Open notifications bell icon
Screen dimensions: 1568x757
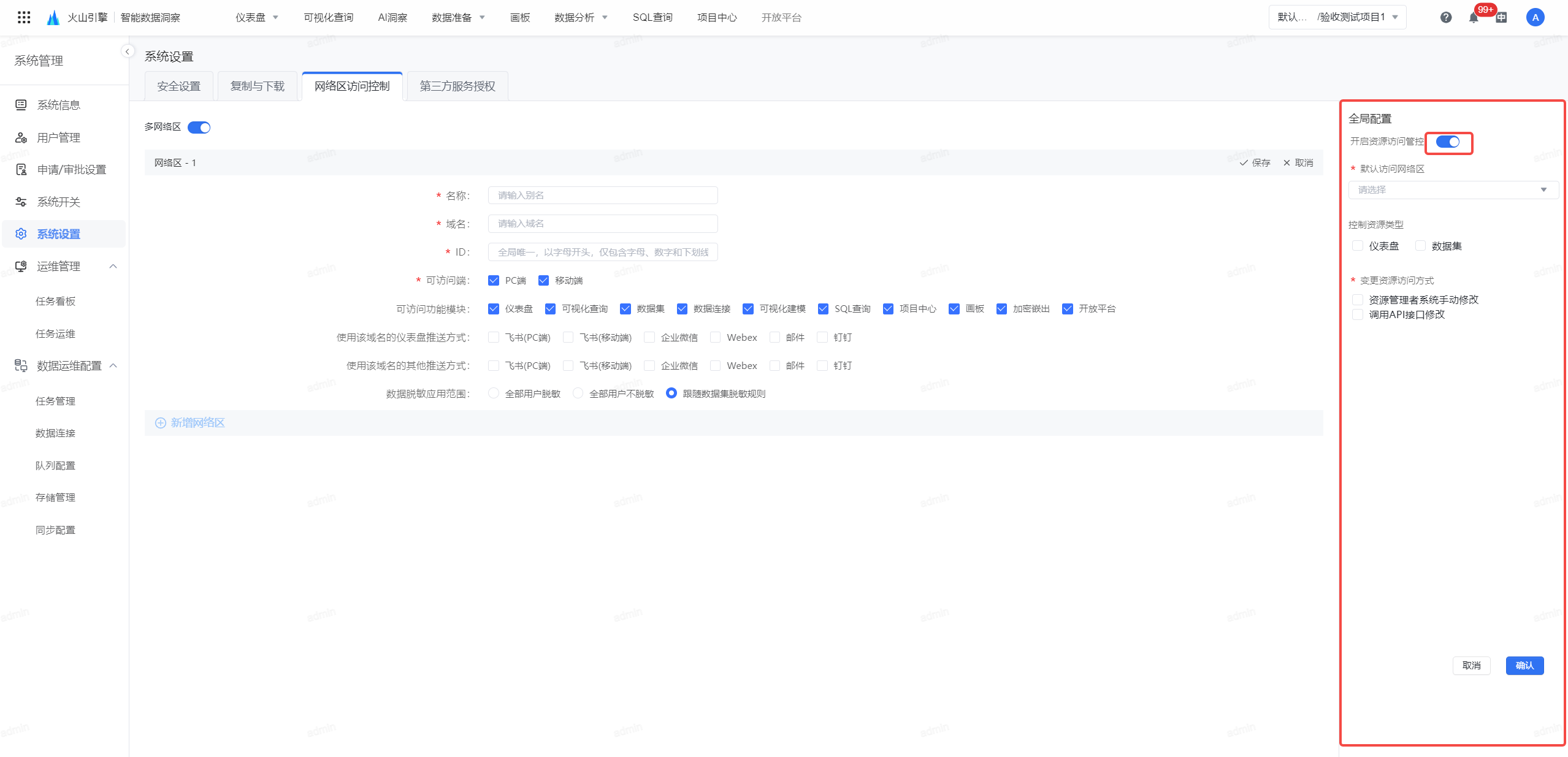tap(1474, 17)
